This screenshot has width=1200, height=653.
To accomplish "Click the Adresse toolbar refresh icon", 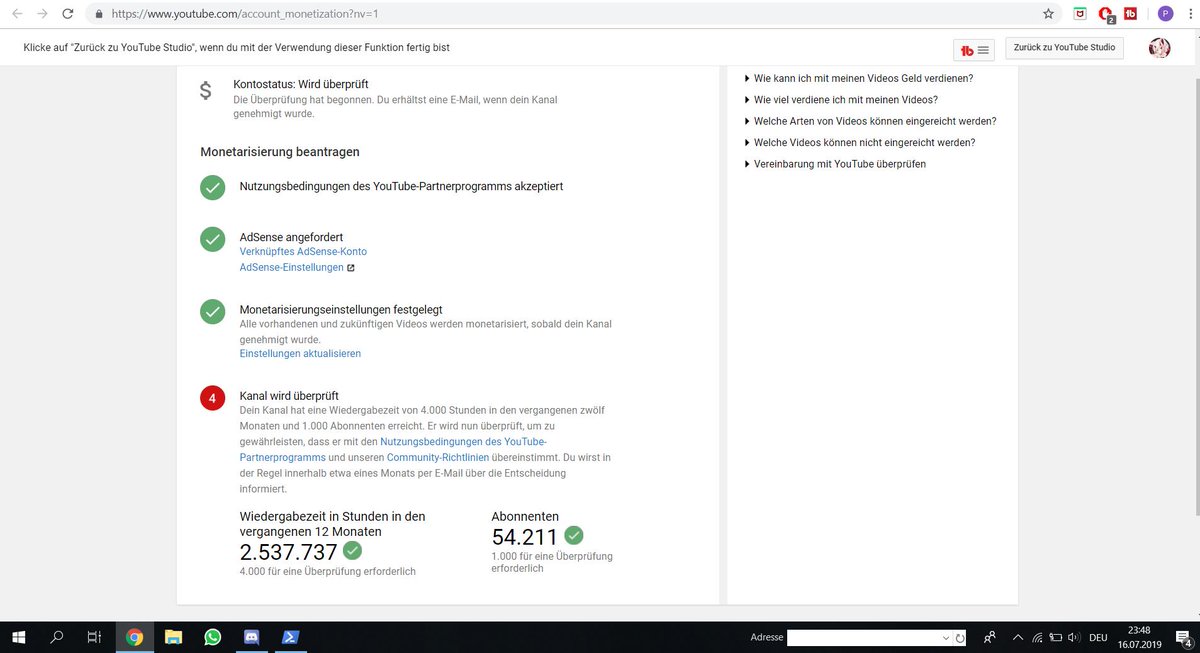I will (960, 637).
